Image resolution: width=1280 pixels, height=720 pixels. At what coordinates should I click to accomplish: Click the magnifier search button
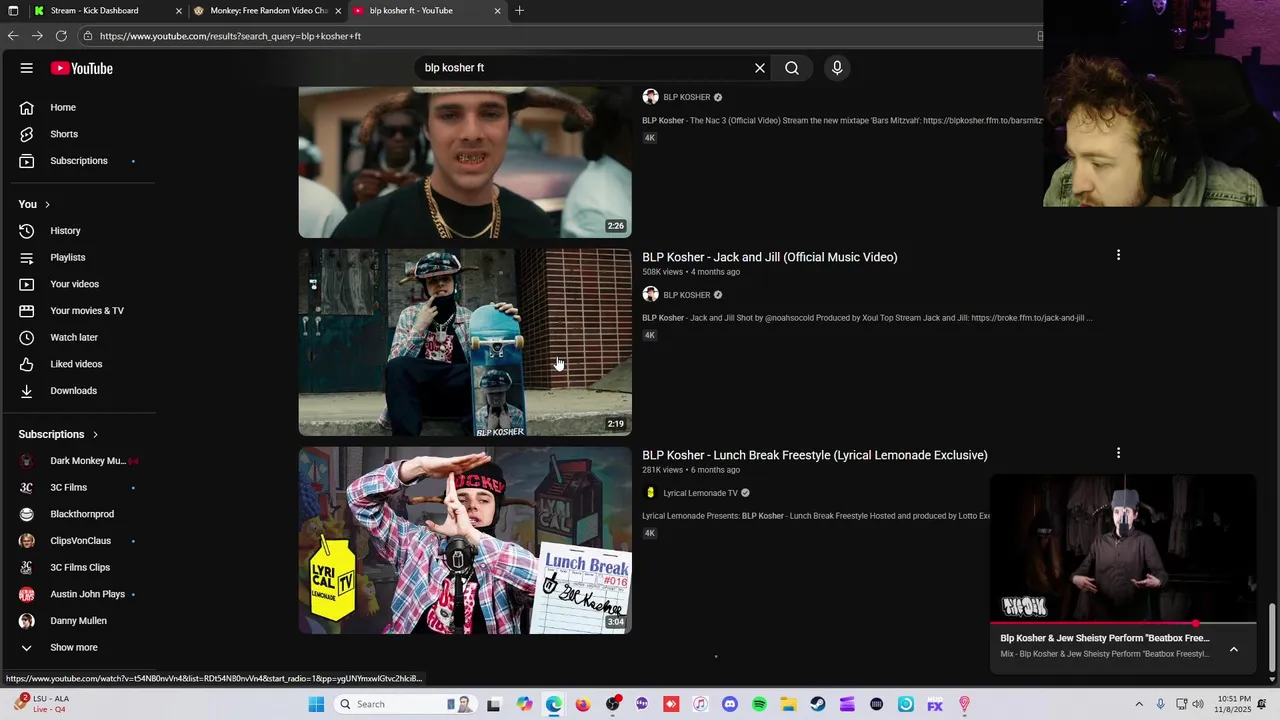[792, 68]
